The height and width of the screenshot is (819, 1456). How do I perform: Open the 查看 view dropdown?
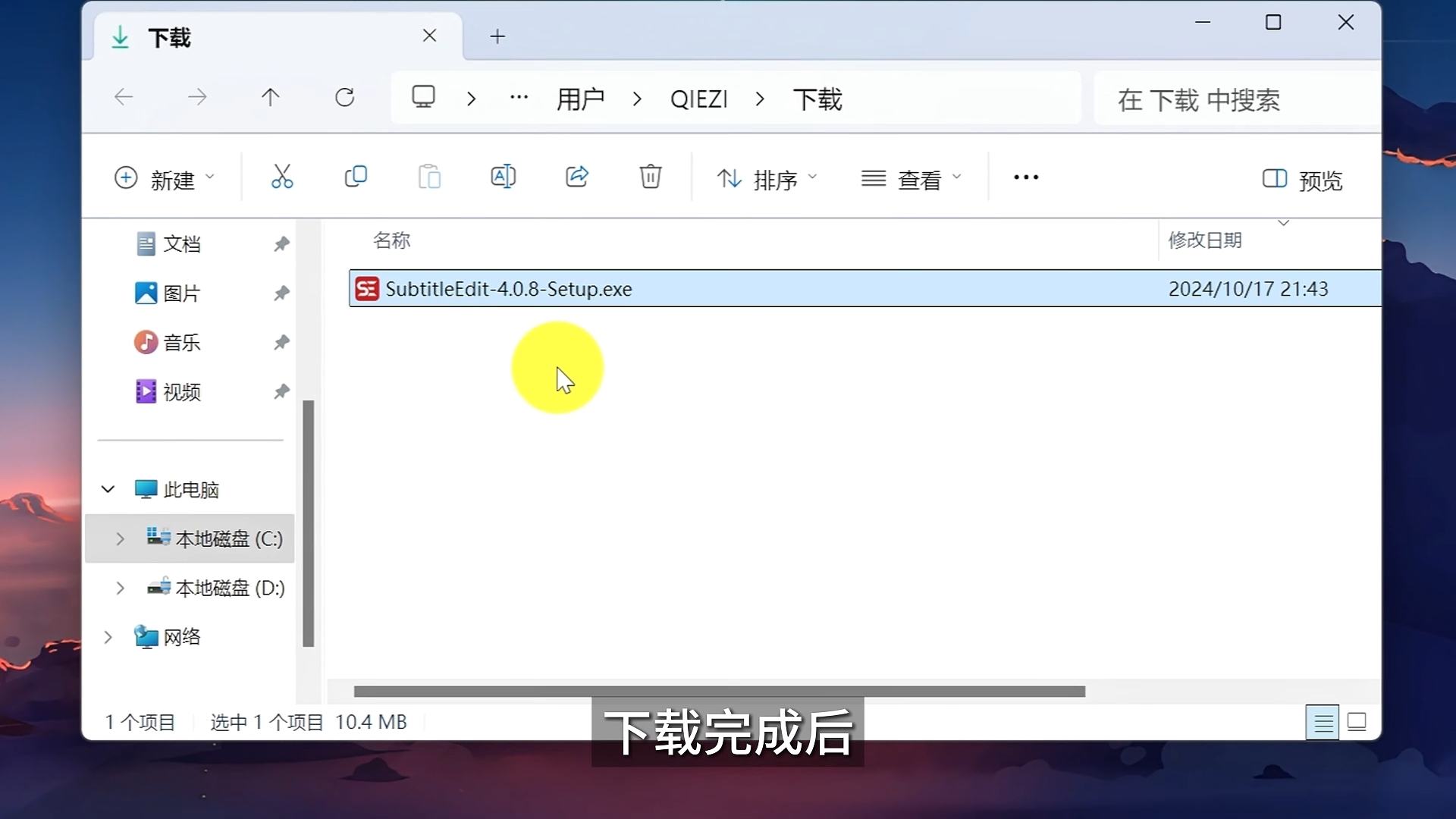(912, 180)
